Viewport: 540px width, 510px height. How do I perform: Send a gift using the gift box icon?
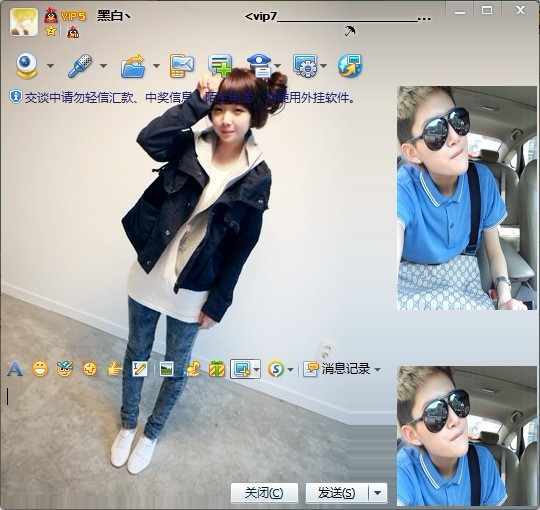pyautogui.click(x=217, y=369)
